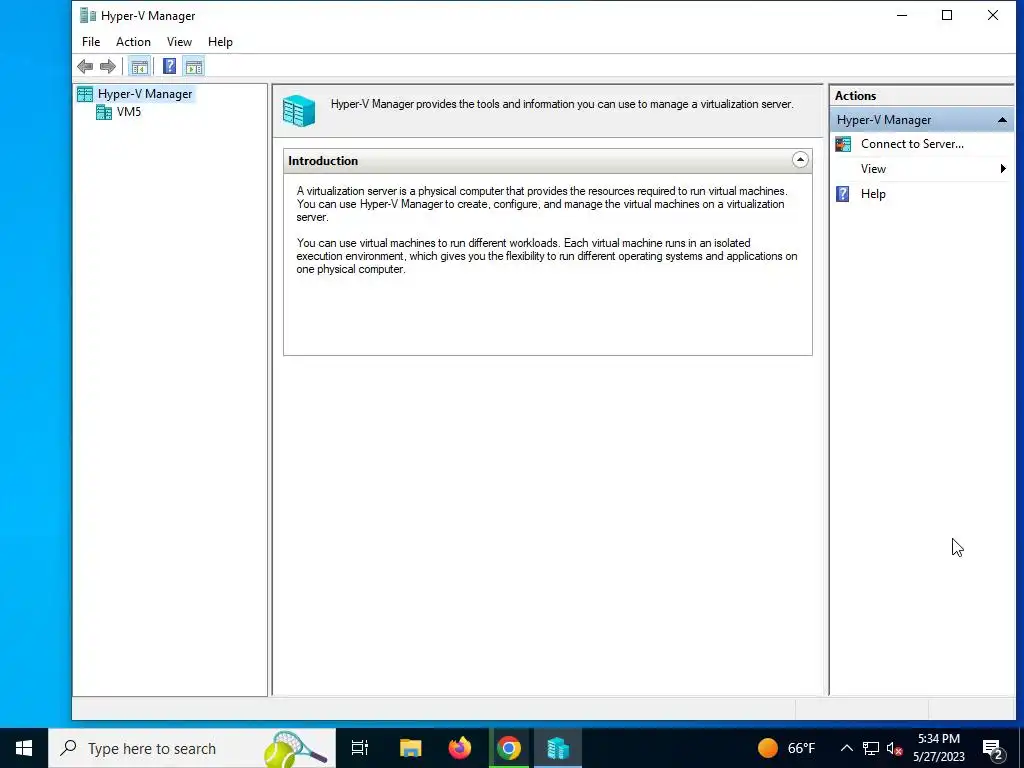Launch Firefox from the taskbar

pos(460,748)
